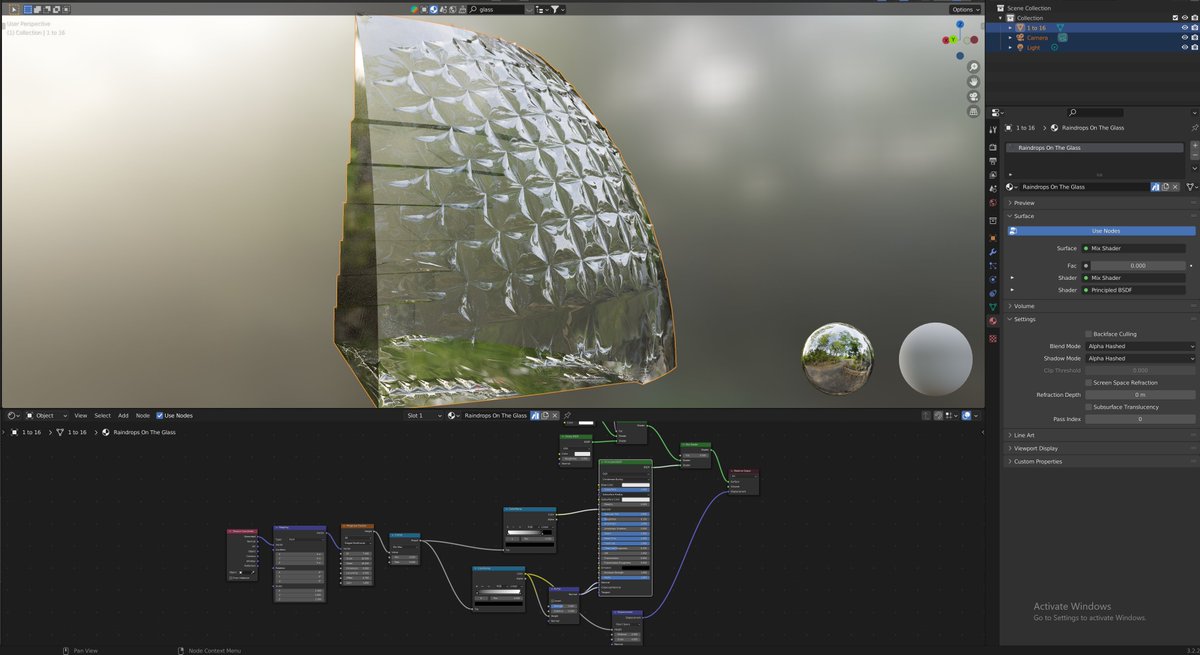Hide the Camera object via eye icon
Viewport: 1200px width, 655px height.
coord(1184,38)
